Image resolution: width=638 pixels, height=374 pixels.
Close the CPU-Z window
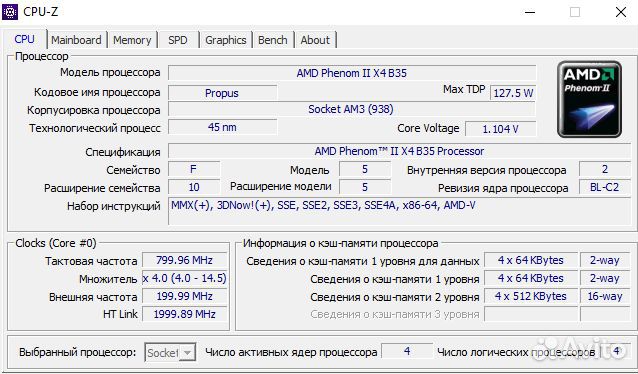tap(621, 12)
